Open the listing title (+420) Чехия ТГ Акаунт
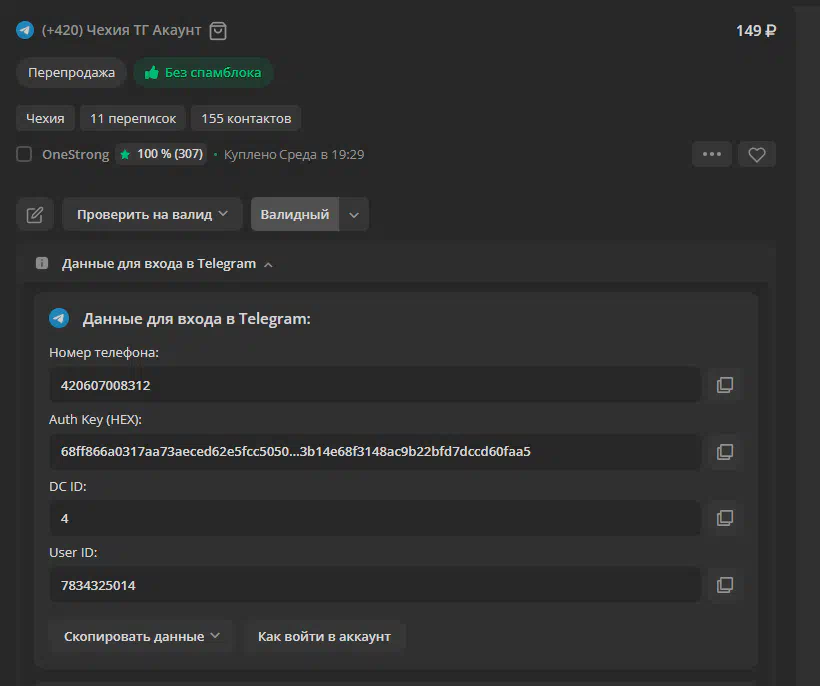The image size is (820, 686). tap(121, 30)
